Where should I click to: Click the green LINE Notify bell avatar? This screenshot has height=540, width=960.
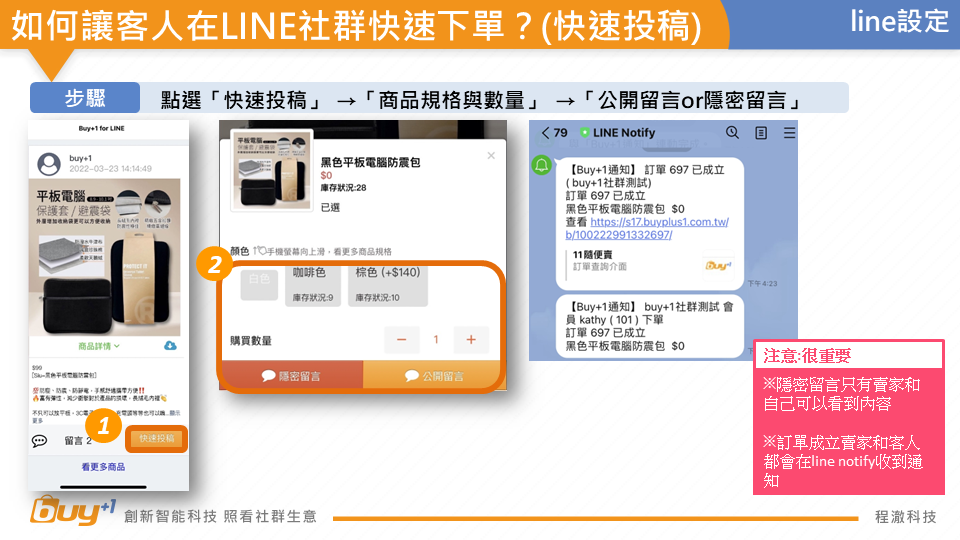542,165
